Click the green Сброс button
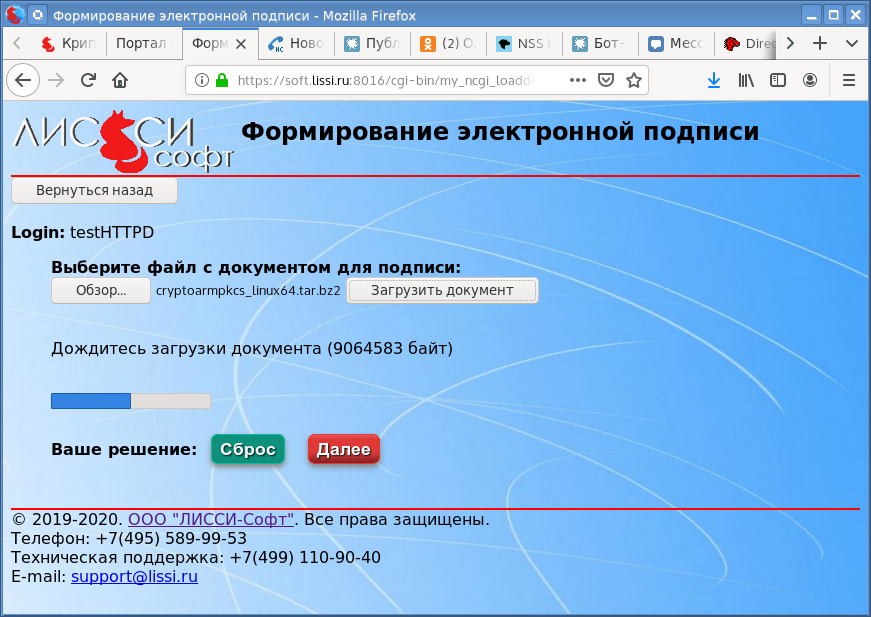871x617 pixels. (247, 450)
